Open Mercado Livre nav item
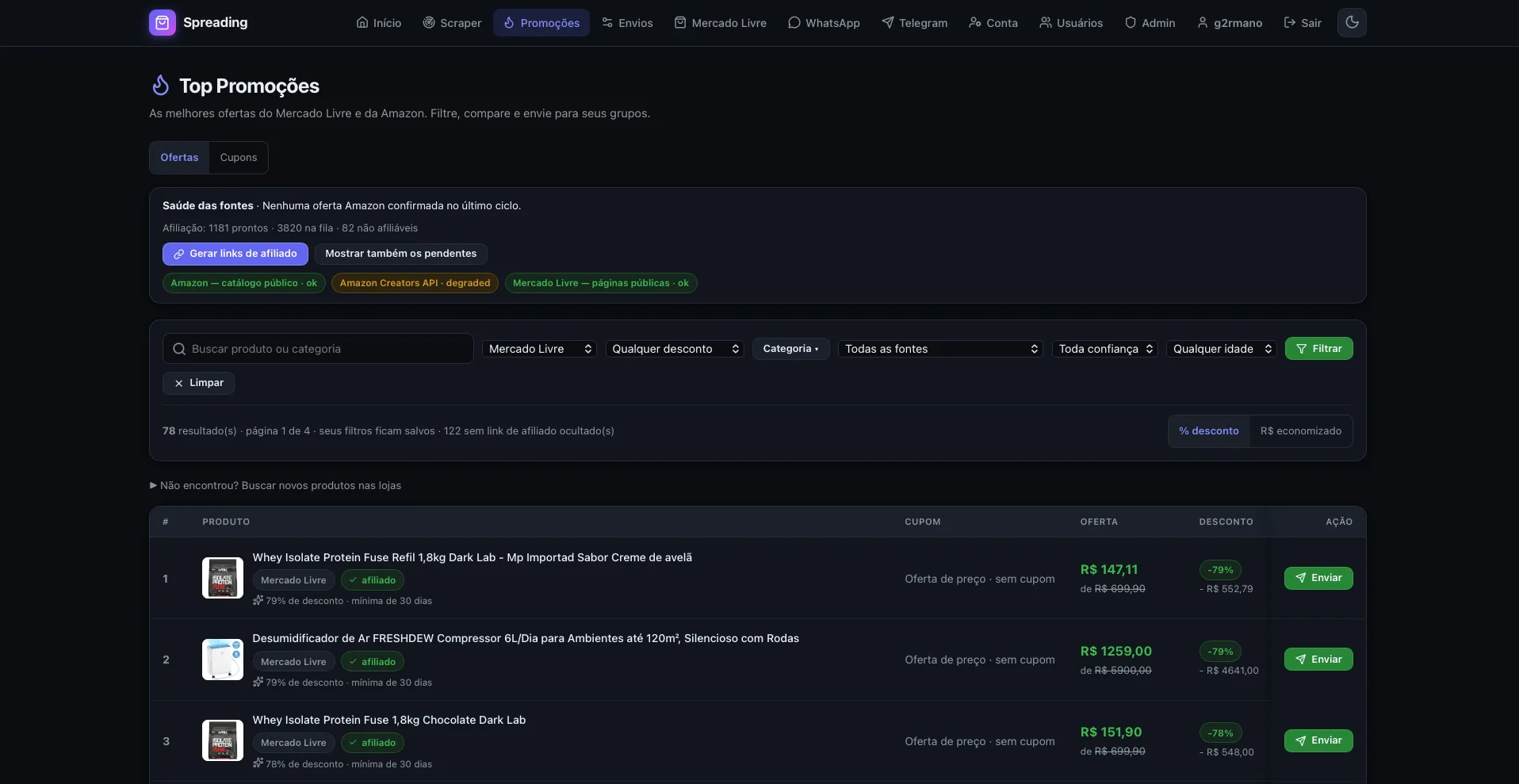1519x784 pixels. pyautogui.click(x=721, y=23)
